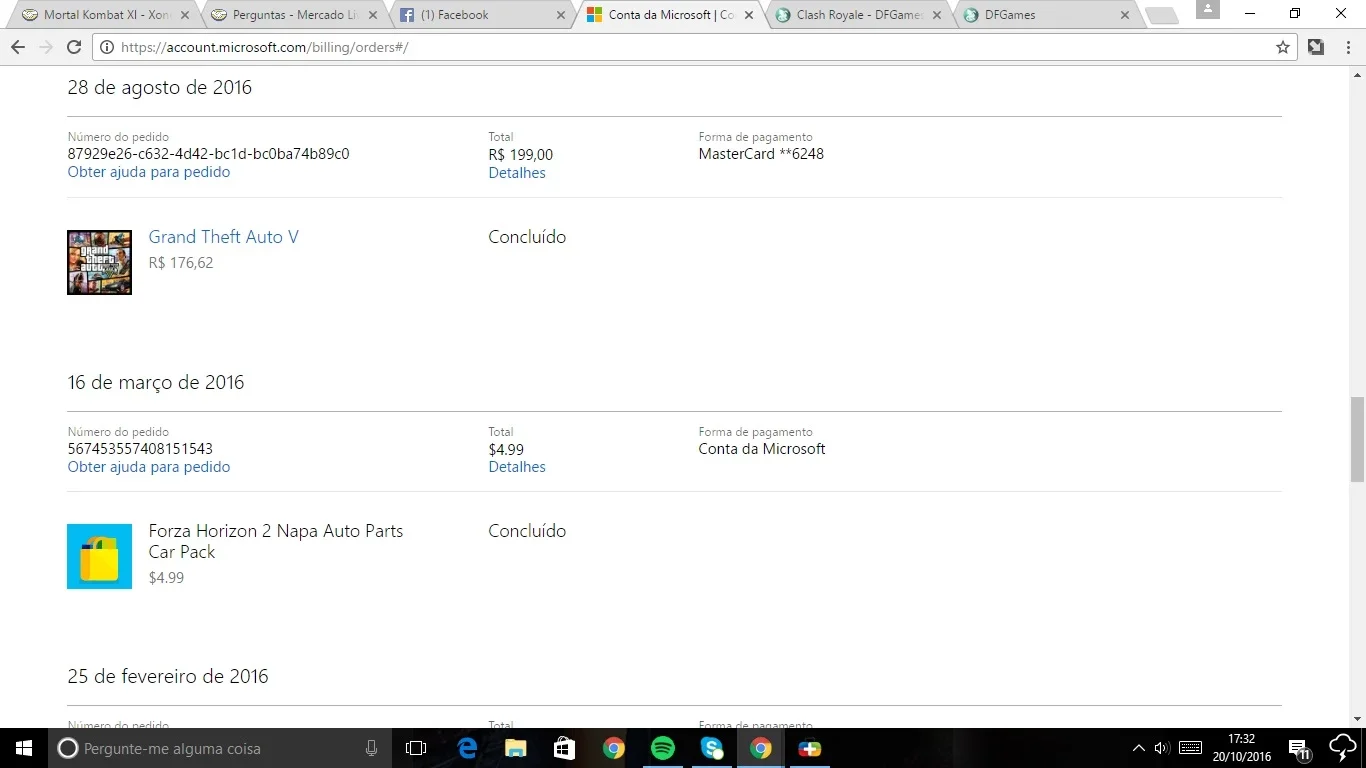Image resolution: width=1366 pixels, height=768 pixels.
Task: Open the Grand Theft Auto V link
Action: pos(224,237)
